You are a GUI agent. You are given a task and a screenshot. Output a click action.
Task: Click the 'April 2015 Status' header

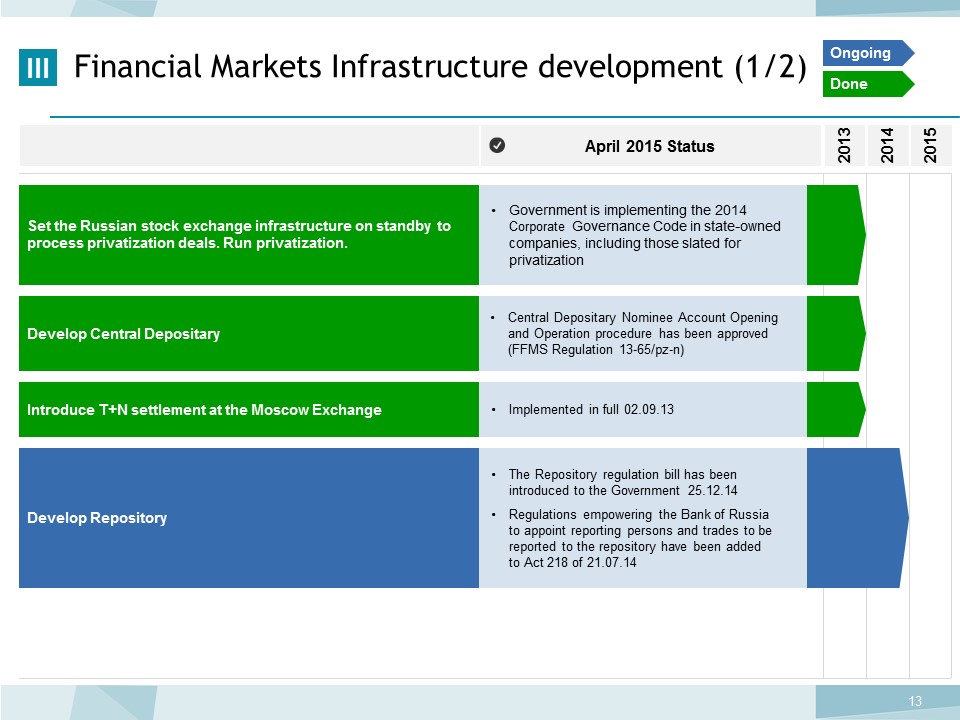[x=650, y=146]
